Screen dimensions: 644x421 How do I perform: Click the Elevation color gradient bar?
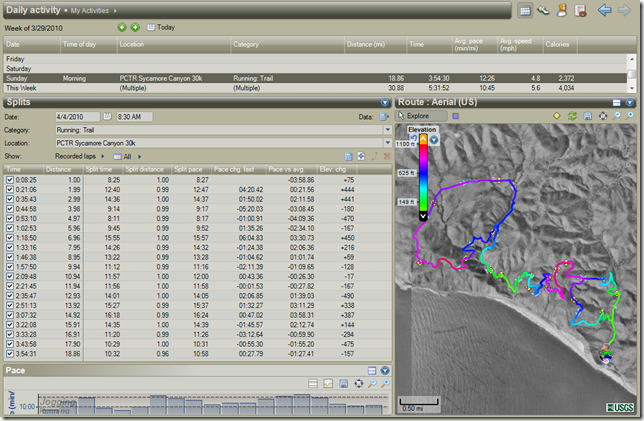click(x=423, y=175)
